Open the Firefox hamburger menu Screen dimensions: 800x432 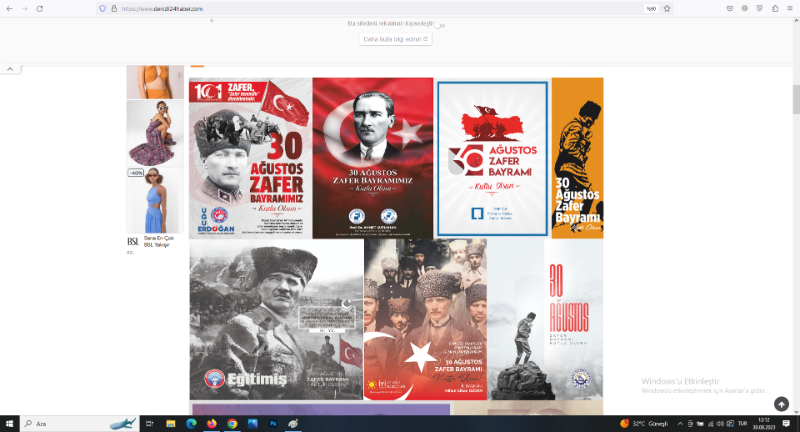tap(791, 8)
